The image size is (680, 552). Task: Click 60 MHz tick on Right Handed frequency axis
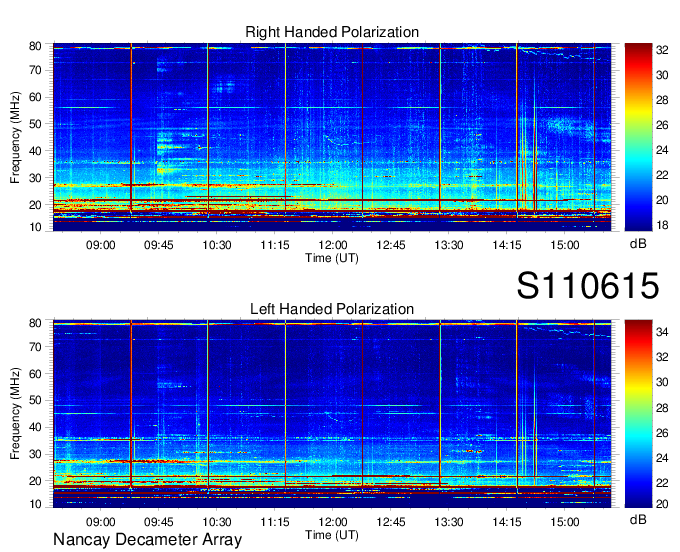tap(35, 97)
